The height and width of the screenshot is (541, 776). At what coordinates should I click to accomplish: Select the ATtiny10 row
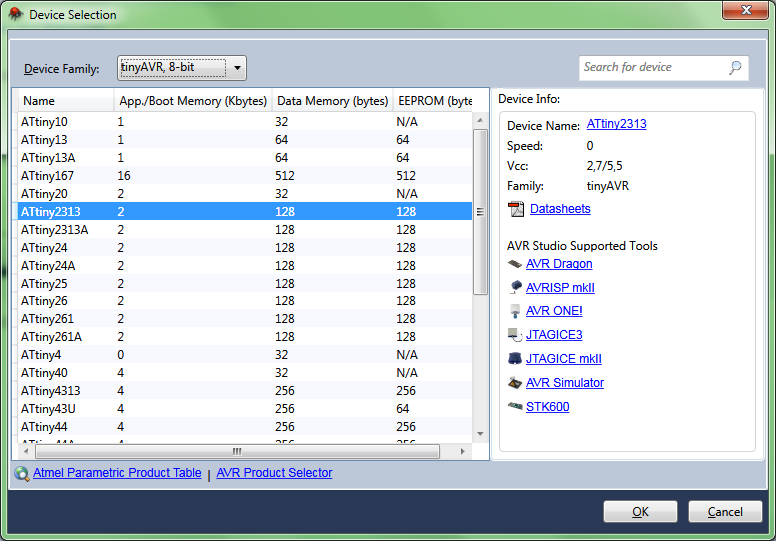245,122
